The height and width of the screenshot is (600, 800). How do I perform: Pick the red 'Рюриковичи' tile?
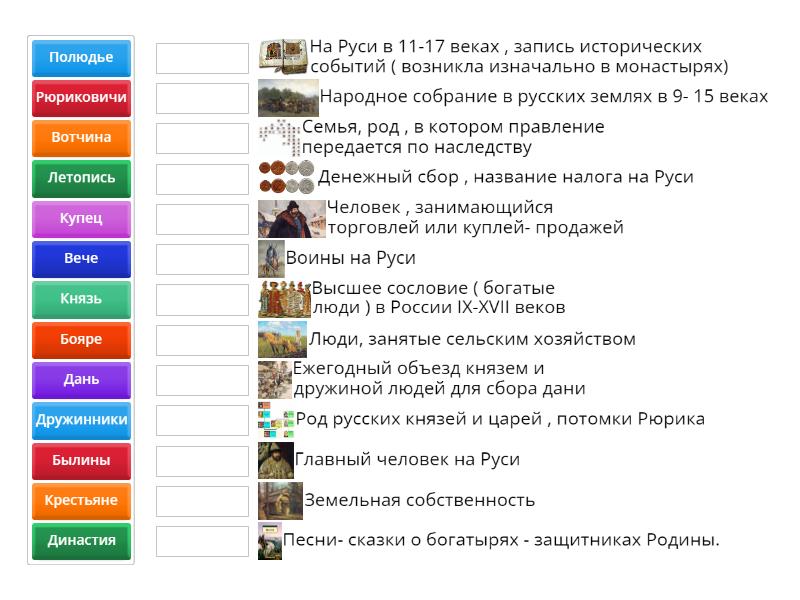pos(81,98)
